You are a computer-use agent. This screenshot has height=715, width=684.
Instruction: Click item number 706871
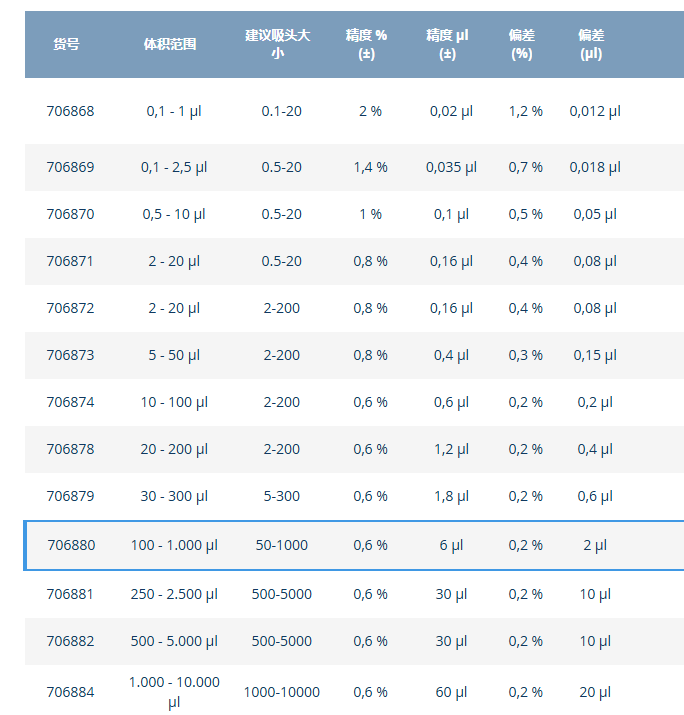coord(70,261)
